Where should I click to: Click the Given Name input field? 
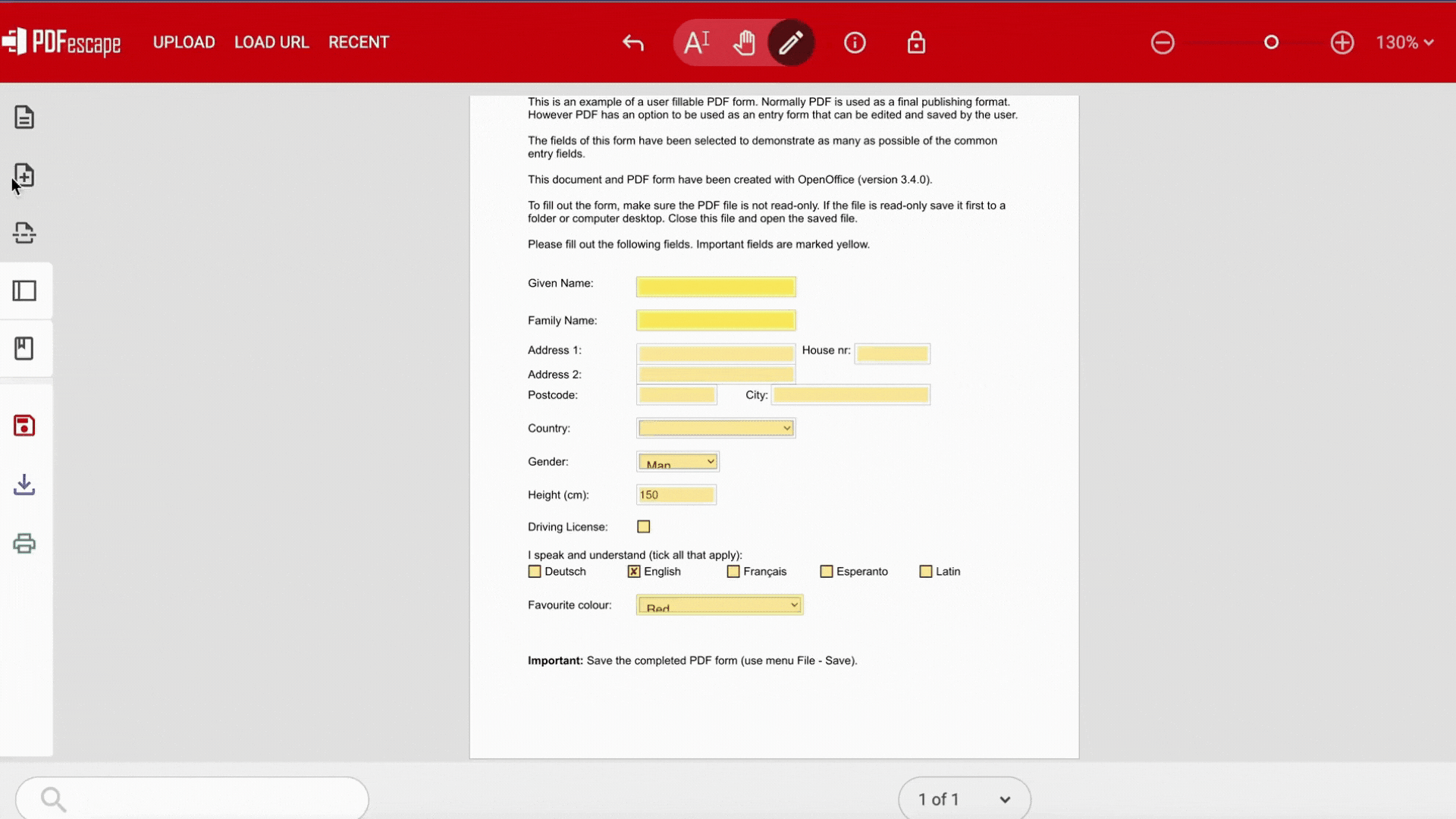[x=716, y=287]
